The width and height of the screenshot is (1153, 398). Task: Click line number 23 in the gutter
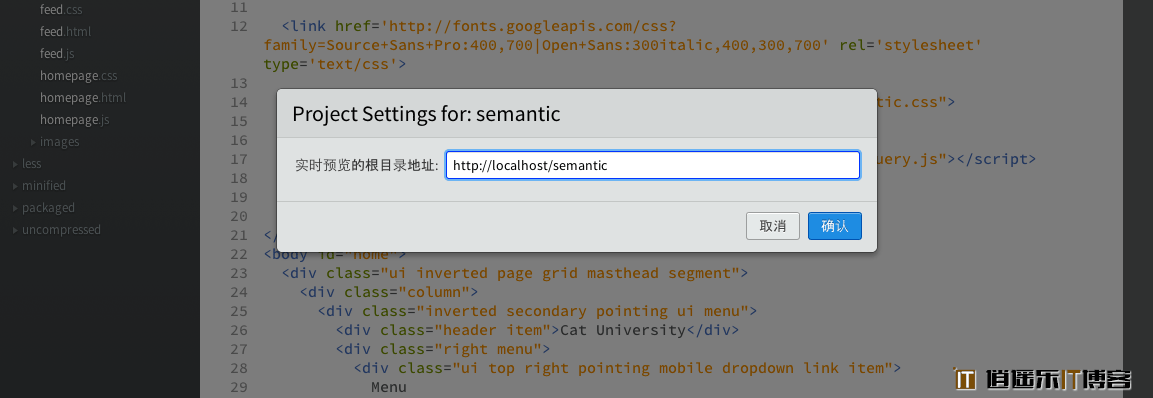click(x=238, y=274)
